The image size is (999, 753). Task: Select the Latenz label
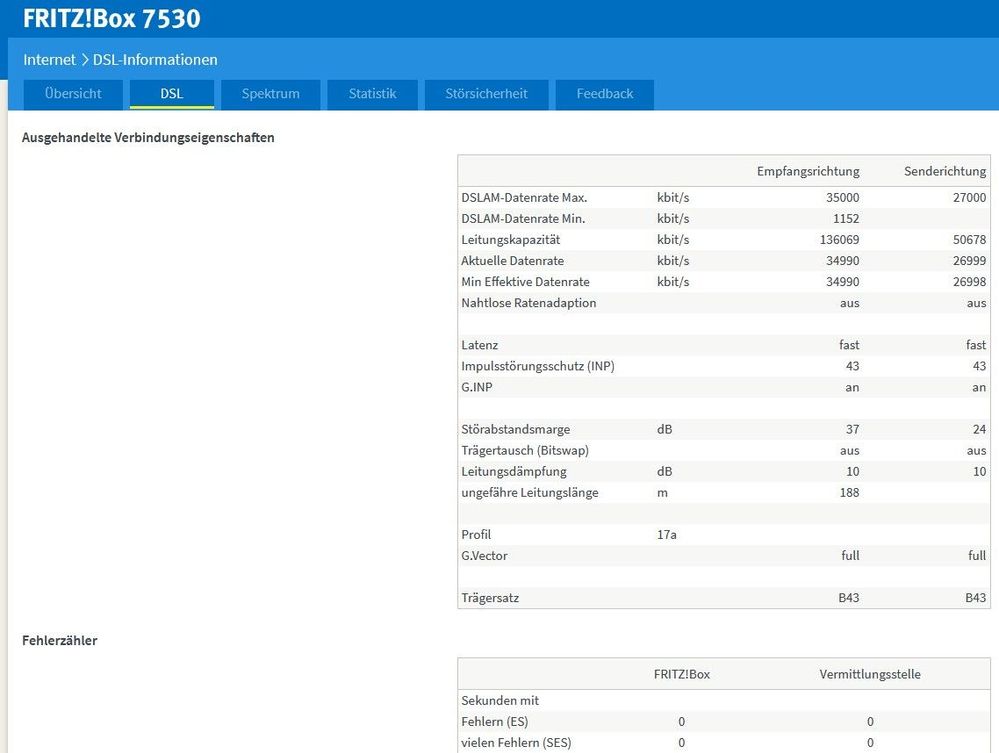coord(480,345)
